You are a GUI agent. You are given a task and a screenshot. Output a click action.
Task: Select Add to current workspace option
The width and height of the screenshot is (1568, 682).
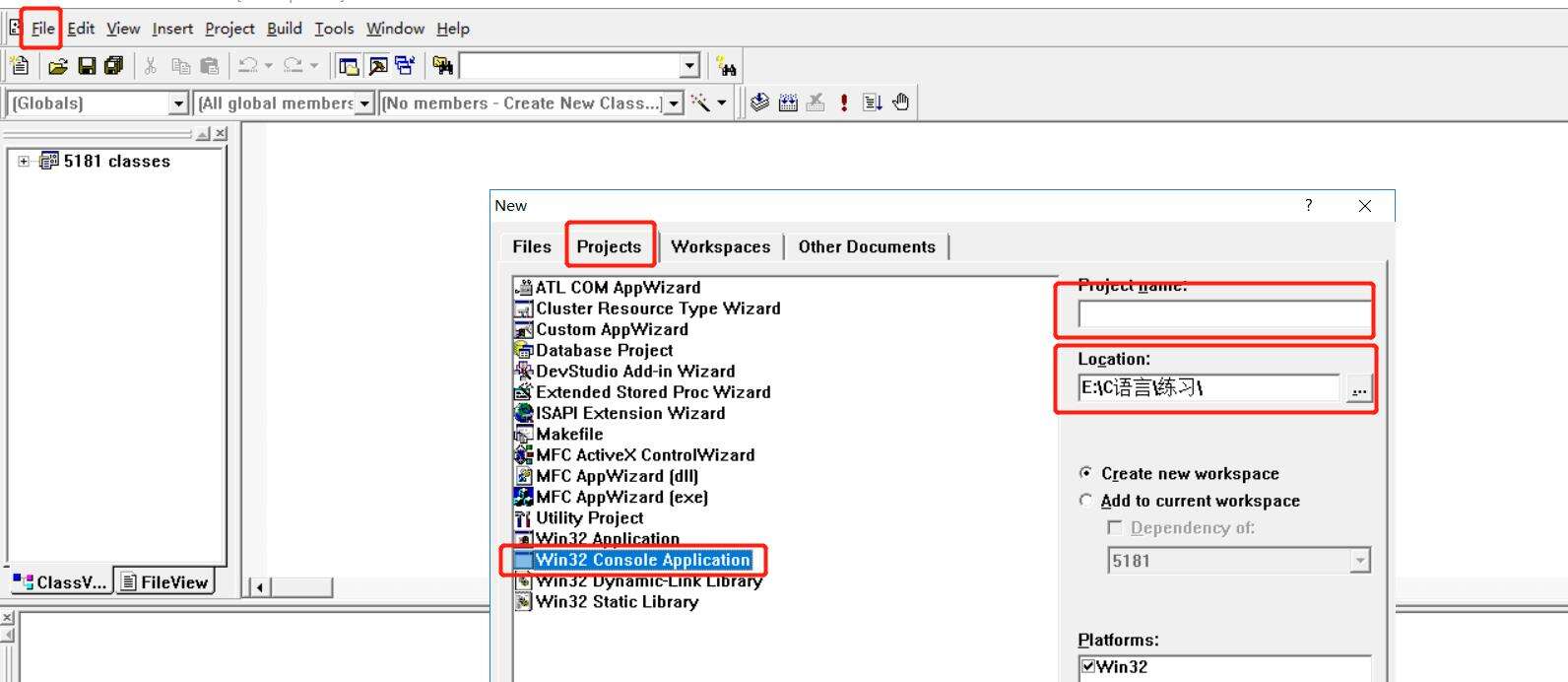tap(1085, 501)
